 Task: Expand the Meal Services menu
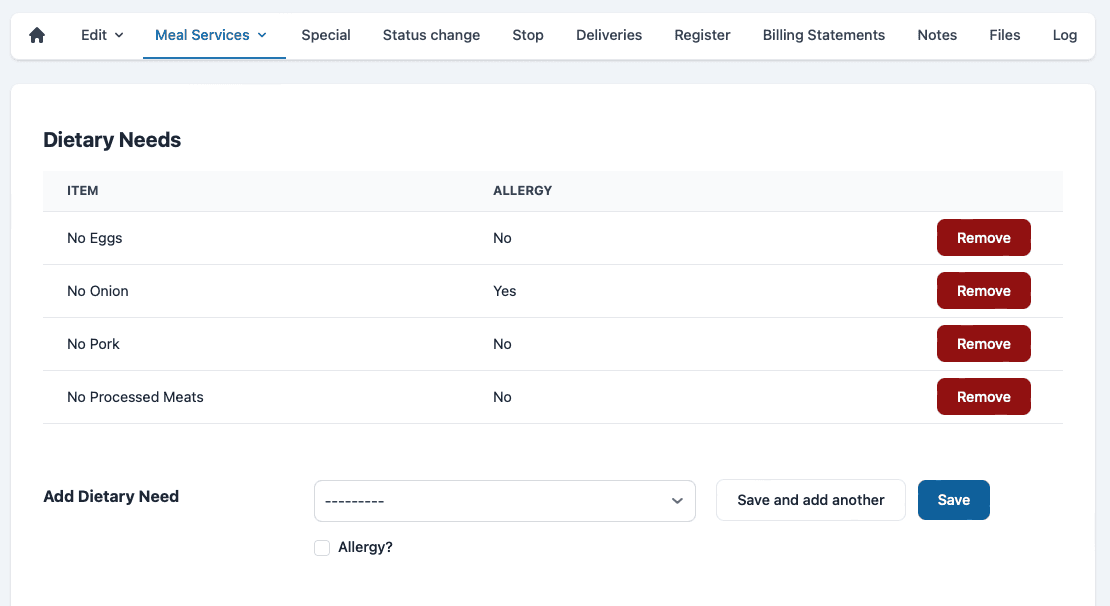[x=211, y=35]
